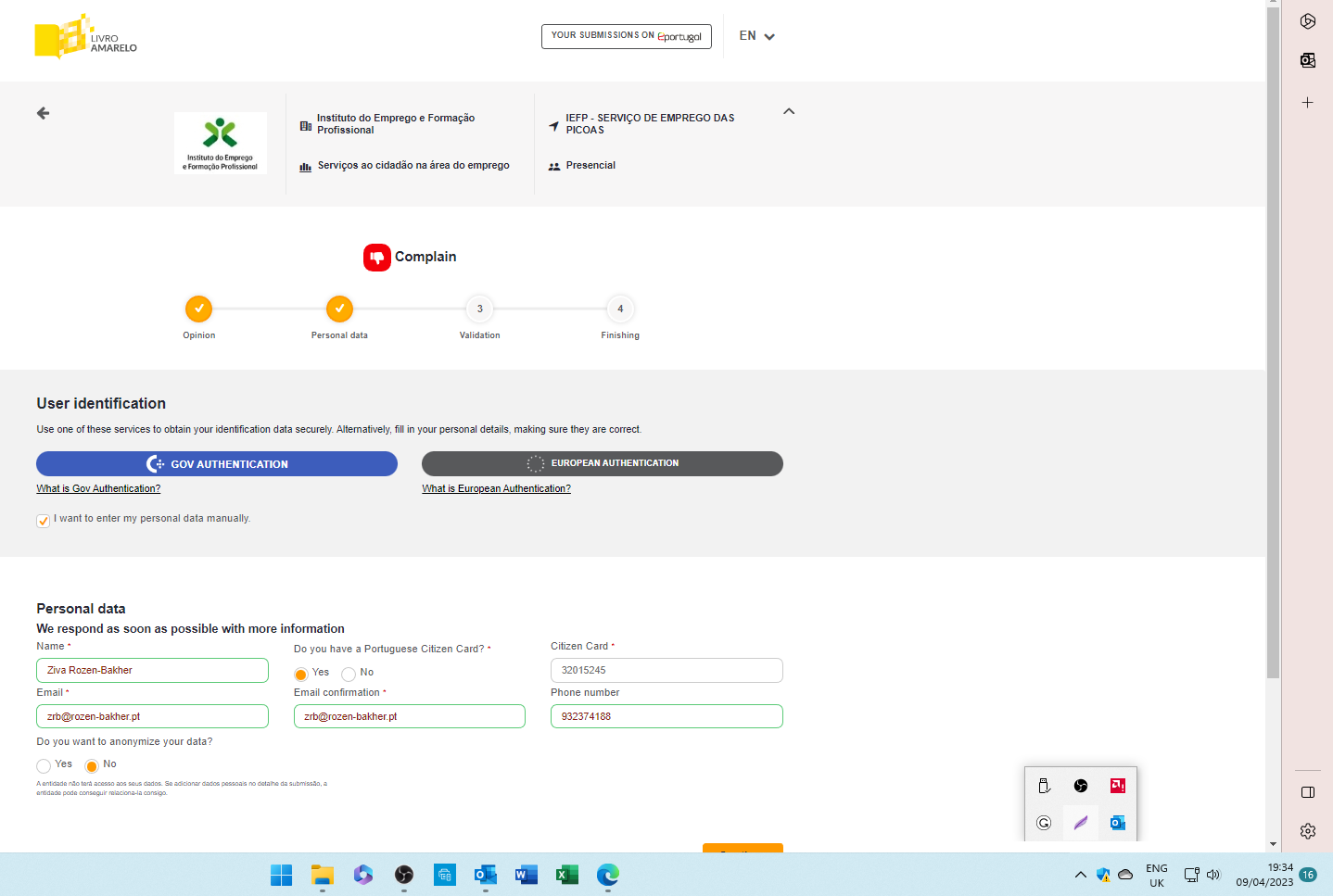Screen dimensions: 1333x896
Task: Click the scrollbar down arrow
Action: pos(1274,844)
